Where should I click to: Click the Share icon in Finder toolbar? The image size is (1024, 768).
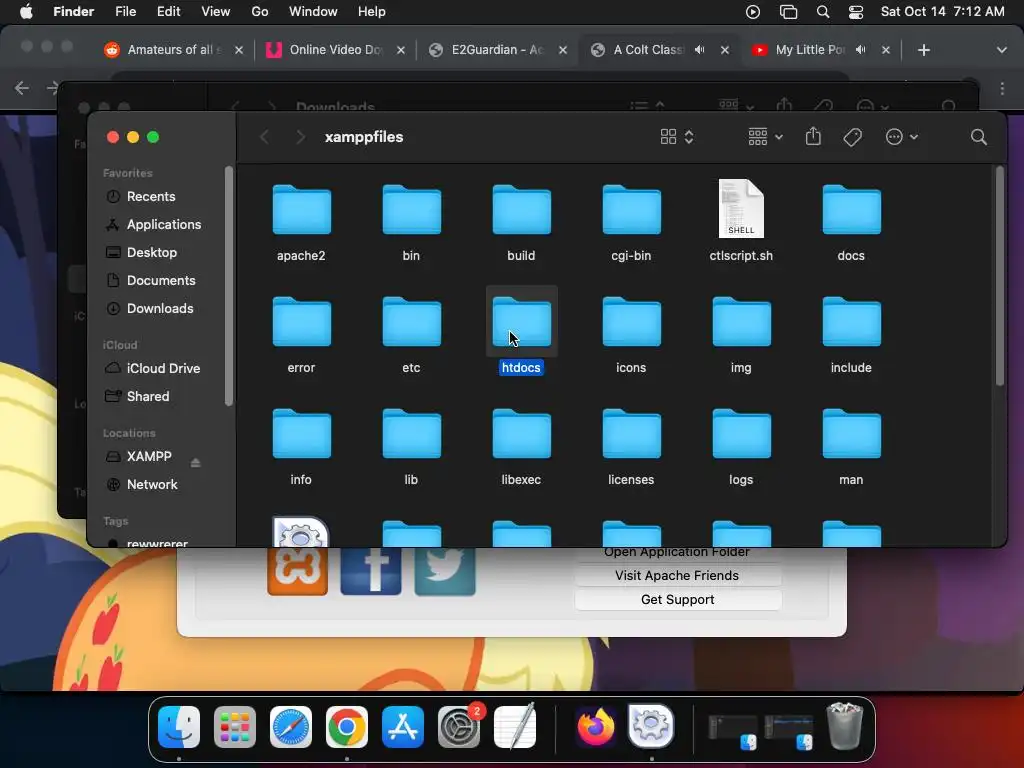pos(813,136)
